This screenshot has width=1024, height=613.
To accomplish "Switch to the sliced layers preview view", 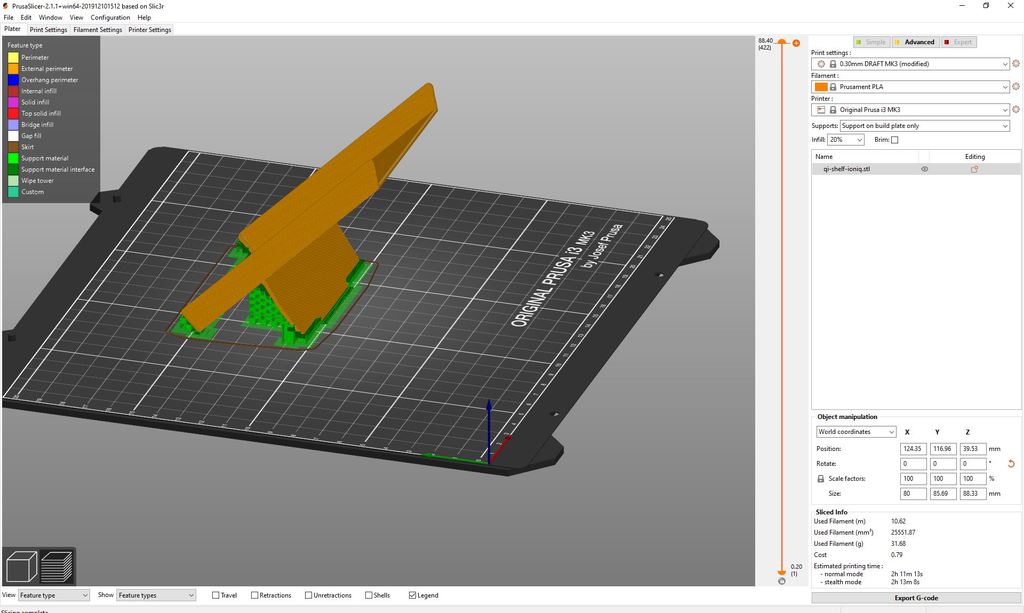I will coord(57,565).
